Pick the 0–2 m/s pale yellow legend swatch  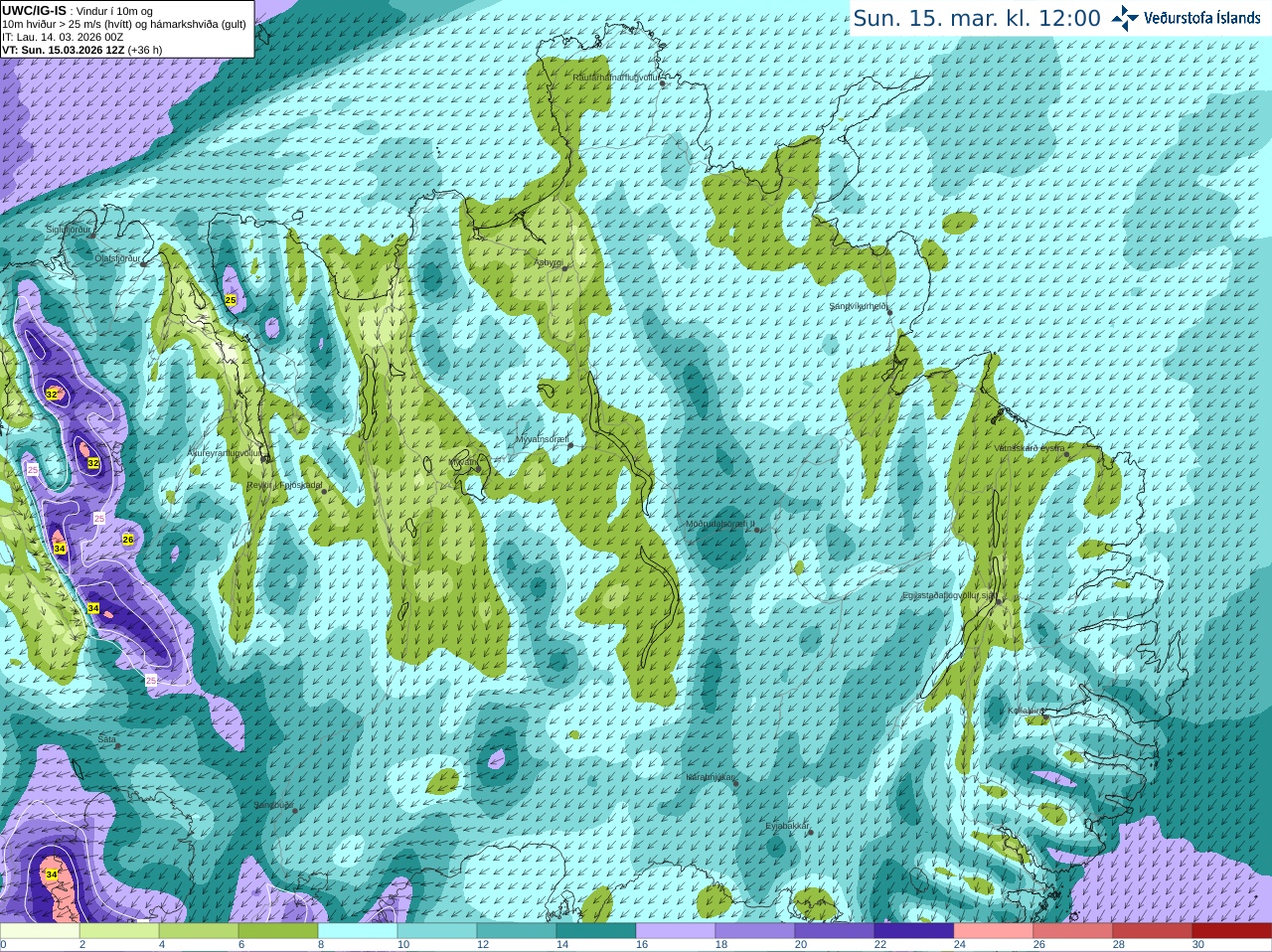pyautogui.click(x=40, y=931)
